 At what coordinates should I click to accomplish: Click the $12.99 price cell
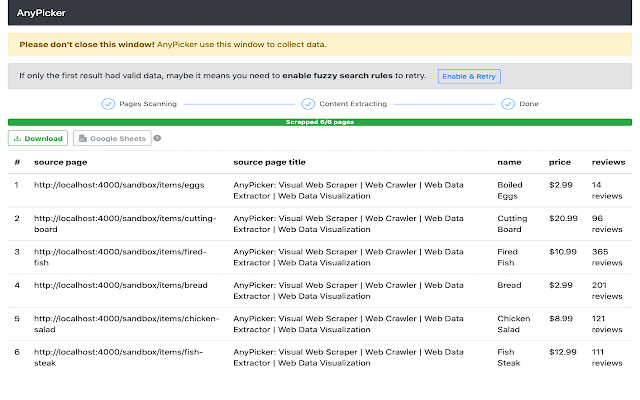(x=563, y=352)
